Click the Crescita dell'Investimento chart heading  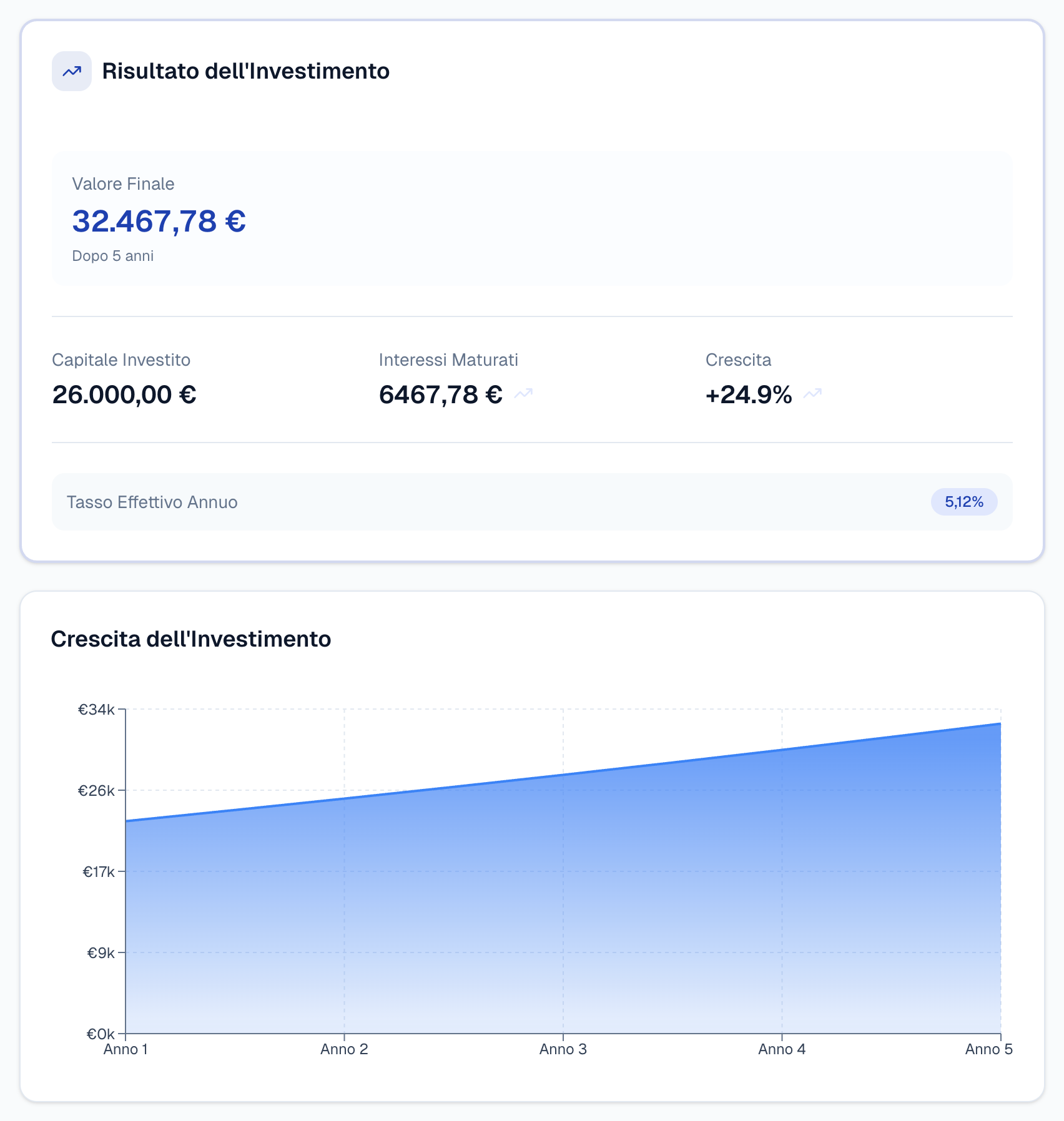[x=190, y=639]
